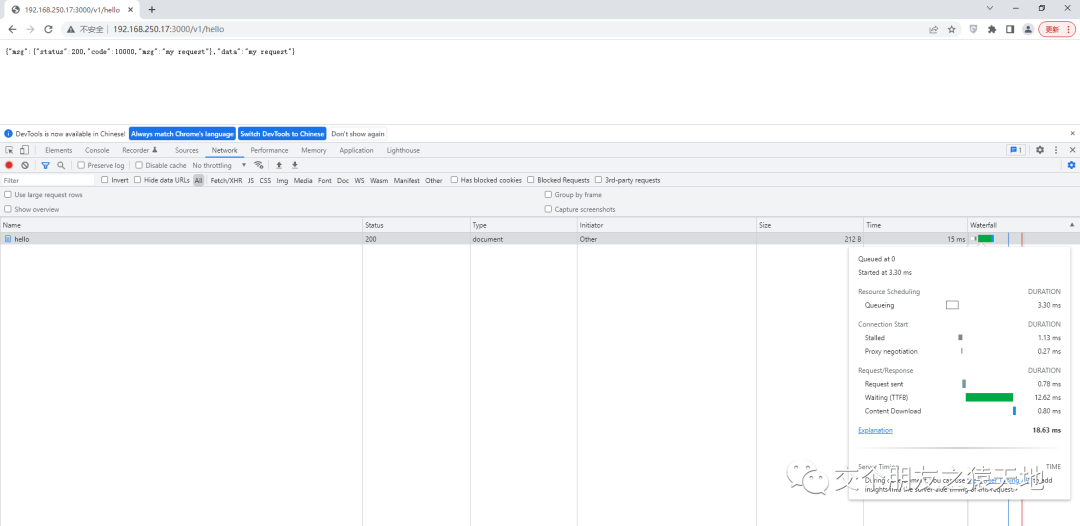
Task: Click the red Chrome update button
Action: point(1056,30)
